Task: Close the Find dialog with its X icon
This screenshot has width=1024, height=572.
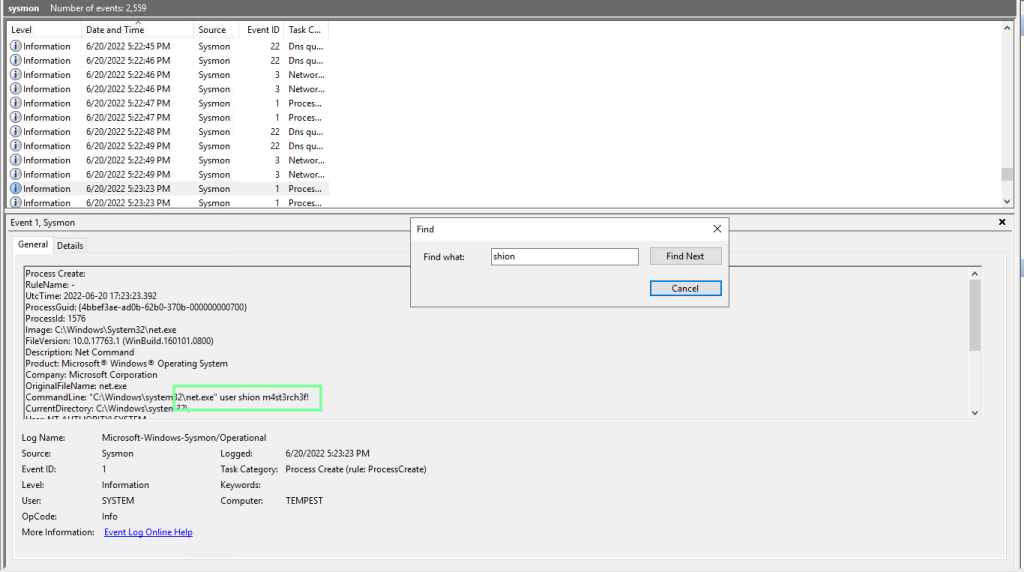Action: pos(717,229)
